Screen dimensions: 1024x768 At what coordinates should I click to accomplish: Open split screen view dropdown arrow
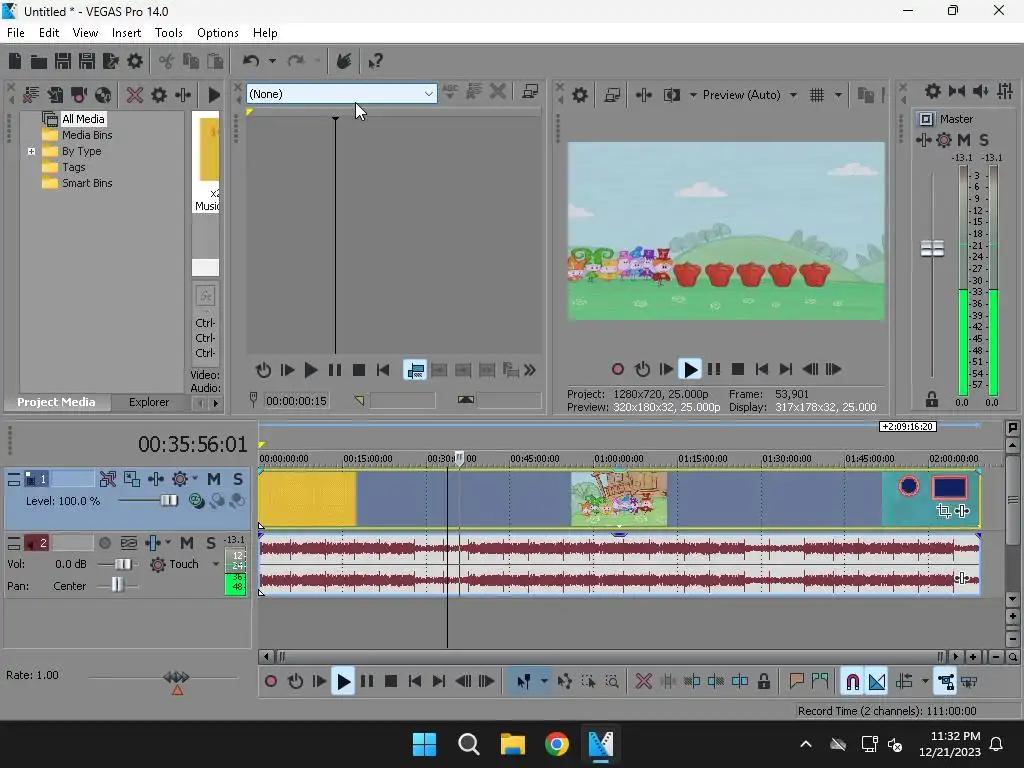[x=692, y=95]
